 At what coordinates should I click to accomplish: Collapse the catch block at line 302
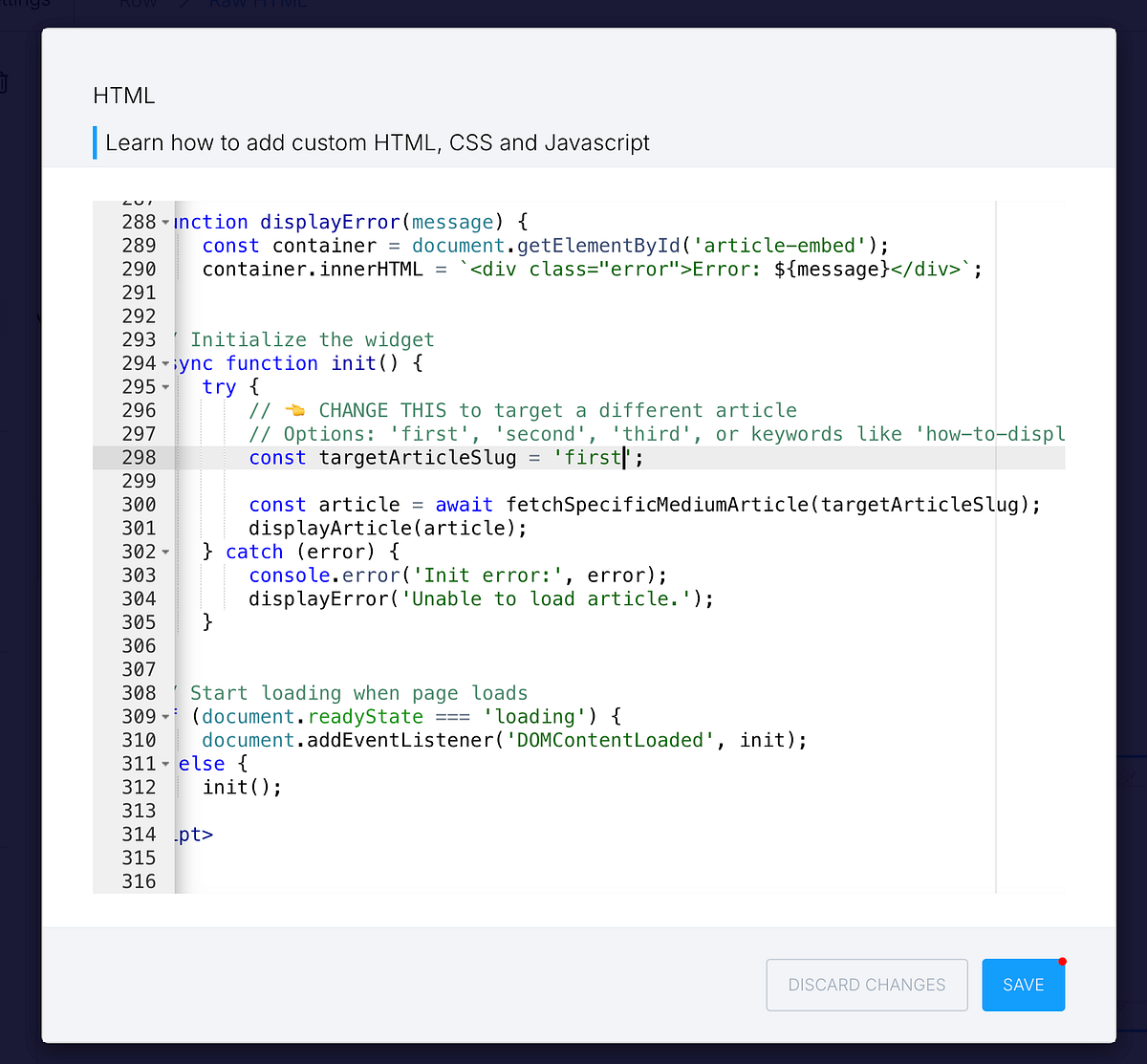click(x=164, y=552)
